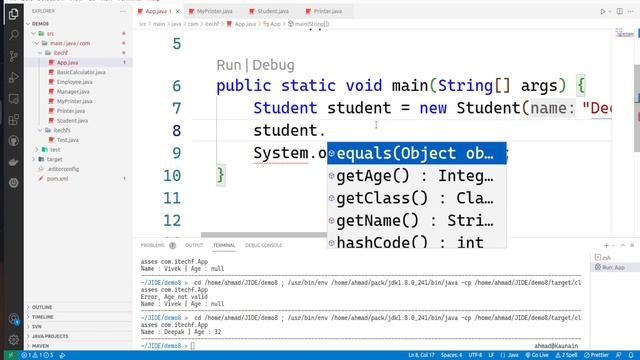Click the Run play icon in editor toolbar

[602, 11]
